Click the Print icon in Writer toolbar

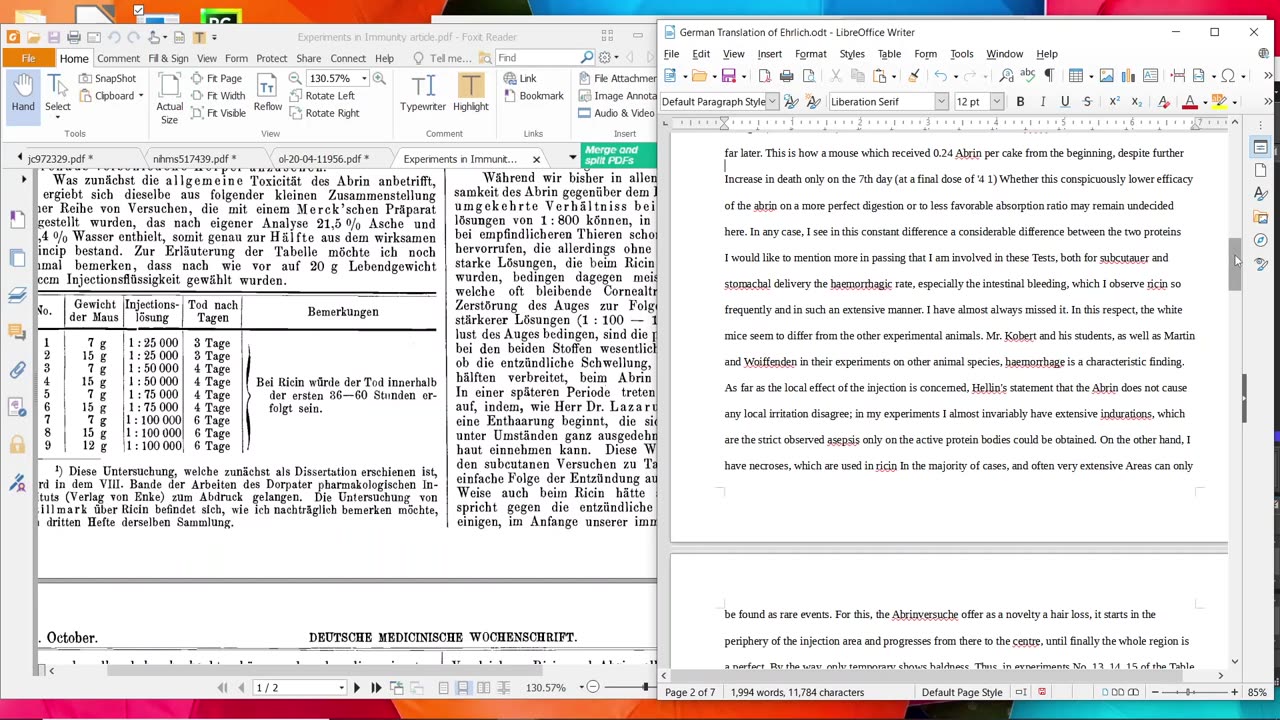786,76
